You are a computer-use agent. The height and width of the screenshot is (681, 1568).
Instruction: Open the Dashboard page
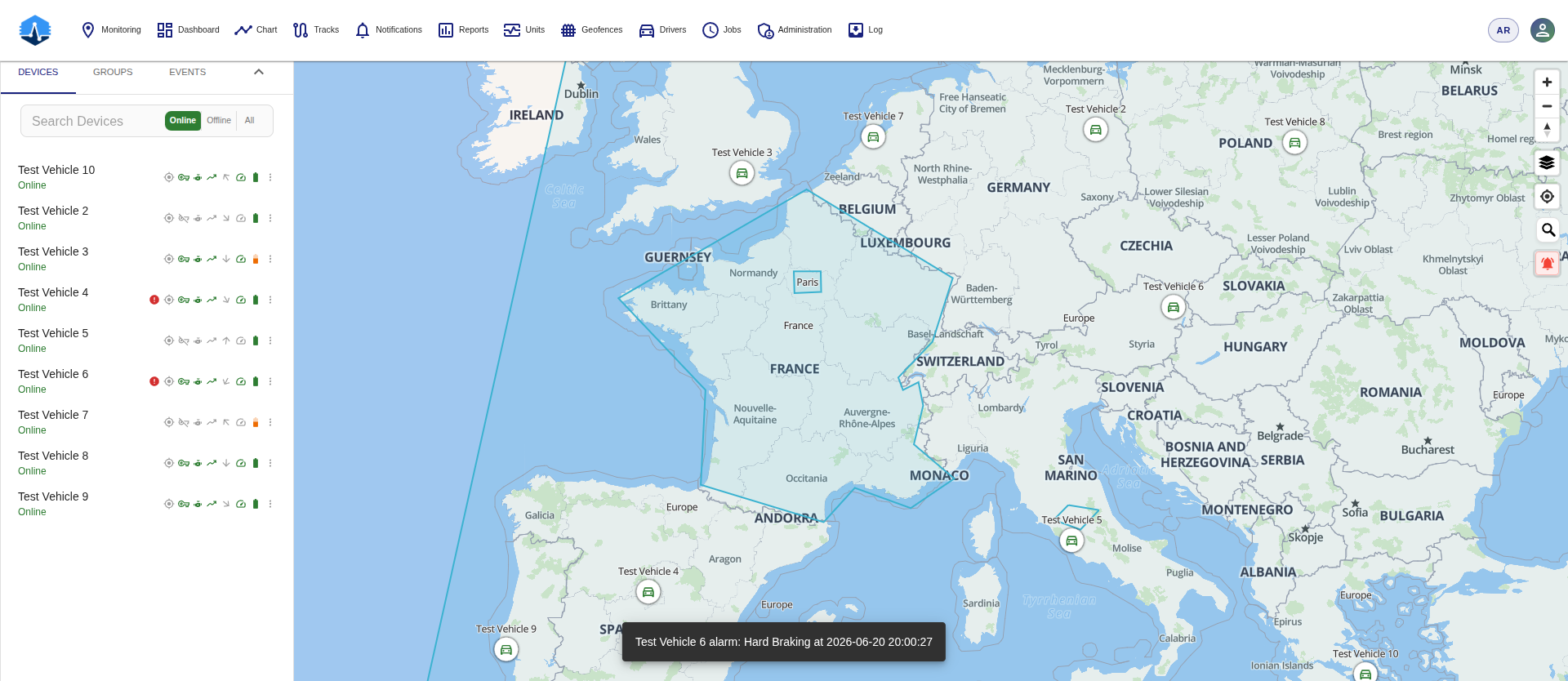188,30
